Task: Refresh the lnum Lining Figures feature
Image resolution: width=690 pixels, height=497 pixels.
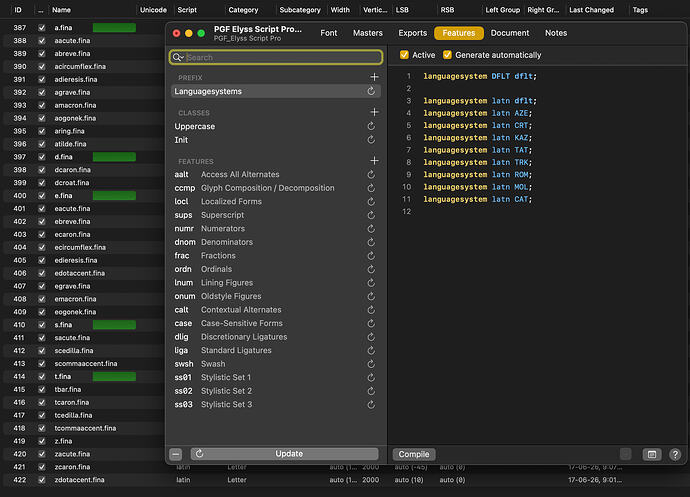Action: tap(371, 283)
